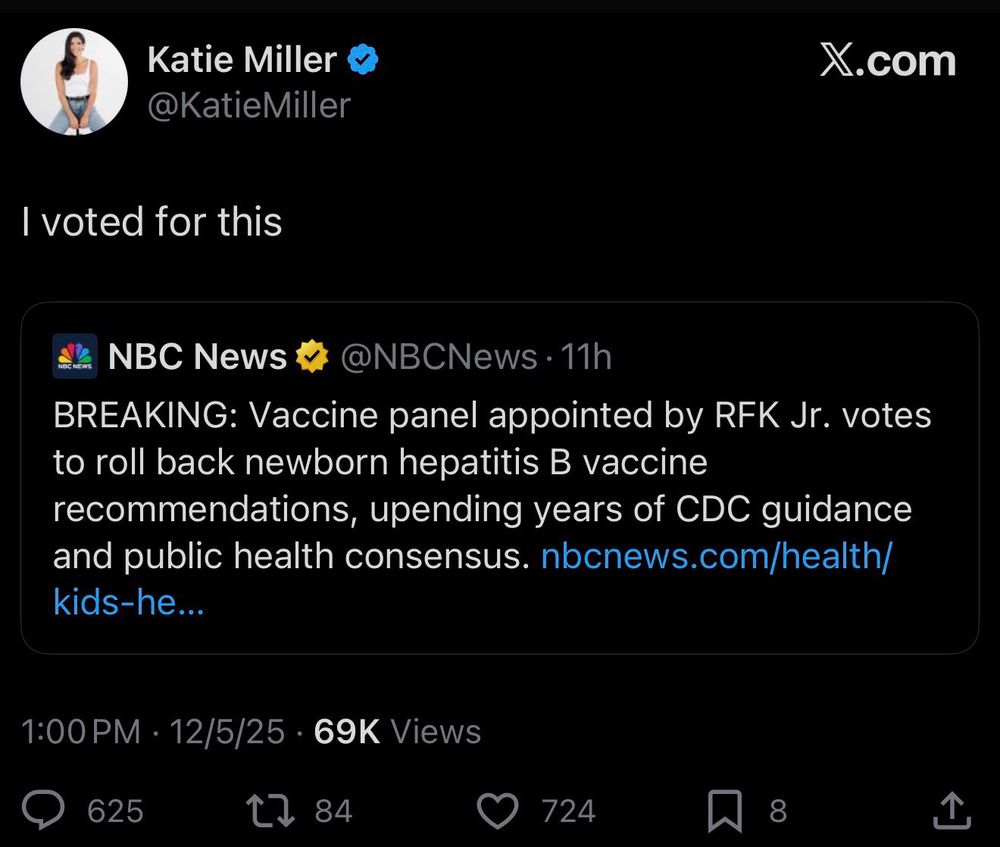This screenshot has width=1000, height=847.
Task: Open Katie Miller's profile photo
Action: click(74, 81)
